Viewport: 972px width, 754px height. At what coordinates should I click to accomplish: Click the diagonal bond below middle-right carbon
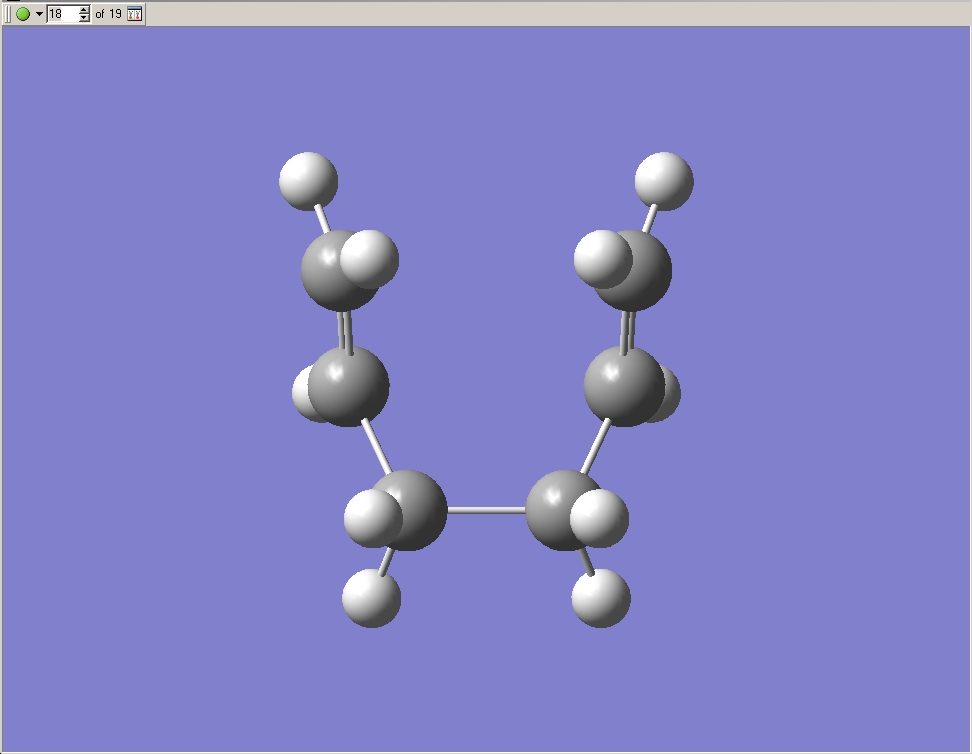596,446
